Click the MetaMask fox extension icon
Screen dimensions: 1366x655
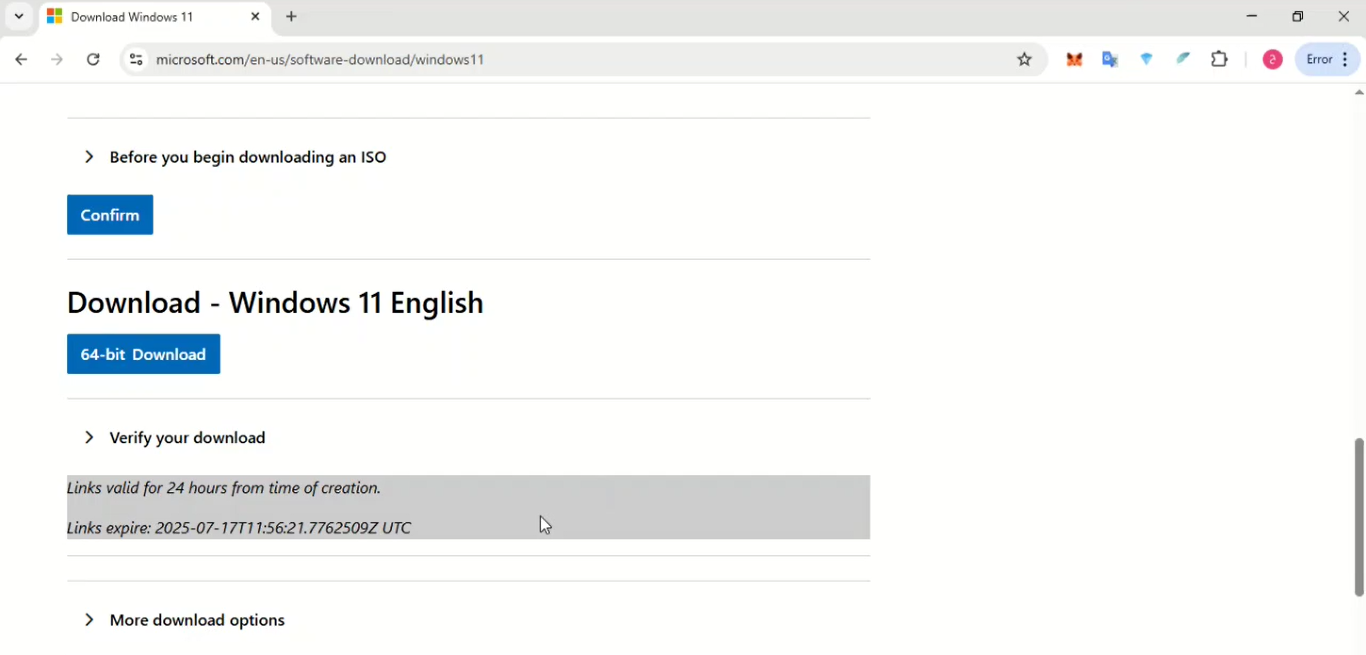[1074, 60]
